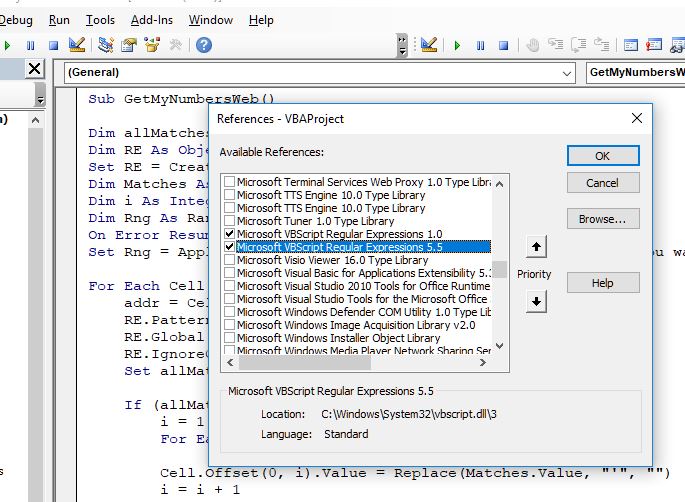Click Break on the Debug toolbar
This screenshot has width=685, height=502.
coord(481,45)
